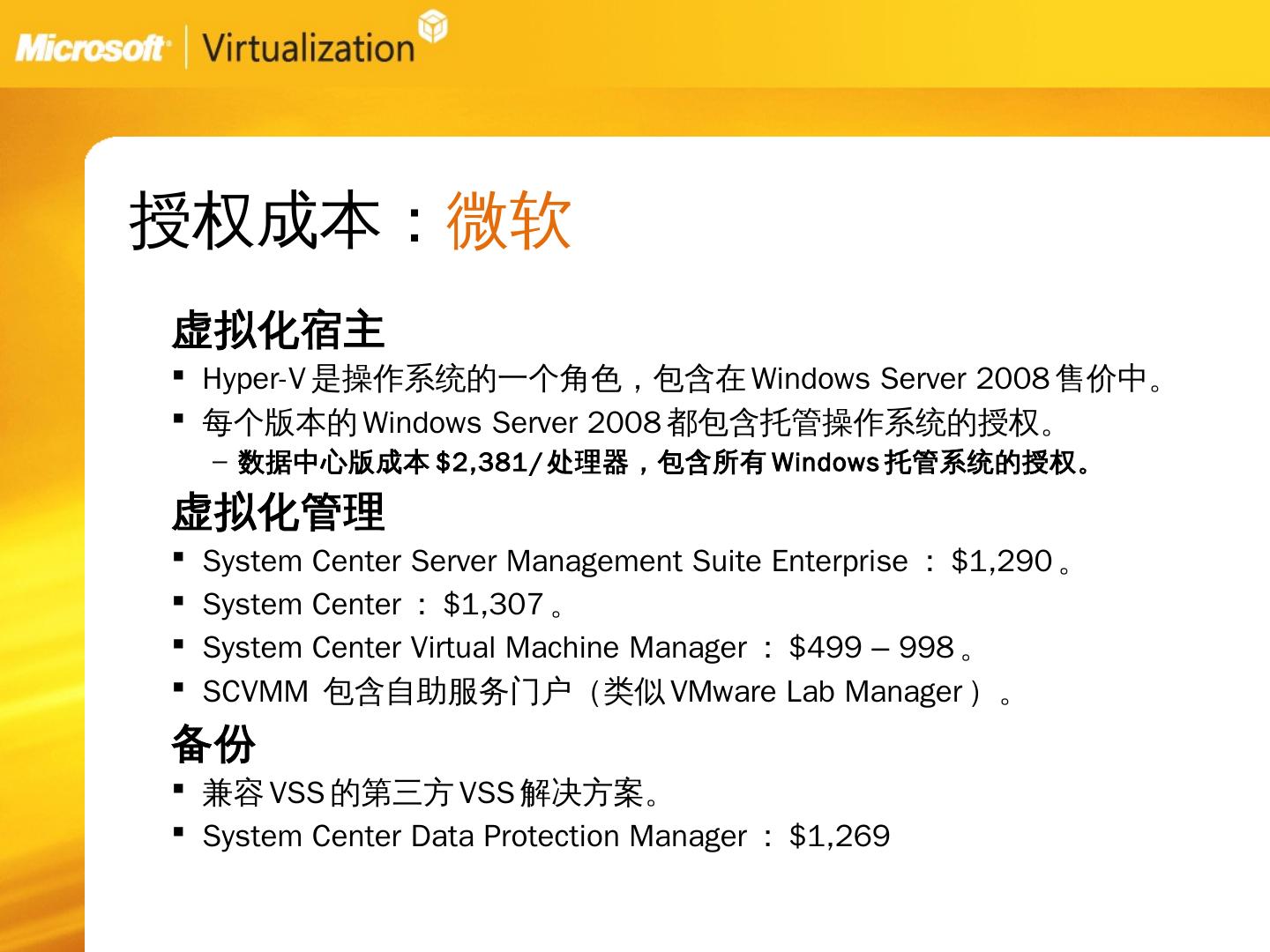Click the 虚拟化管理 section heading
This screenshot has height=952, width=1270.
[x=278, y=513]
